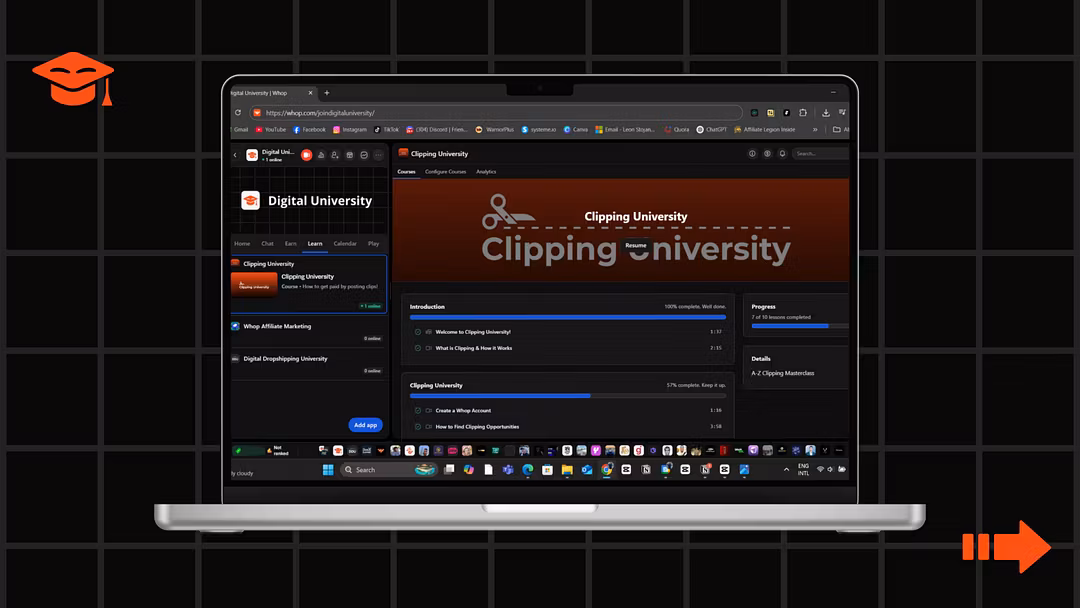The width and height of the screenshot is (1080, 608).
Task: Open the Whop Affiliate Marketing app
Action: 309,332
